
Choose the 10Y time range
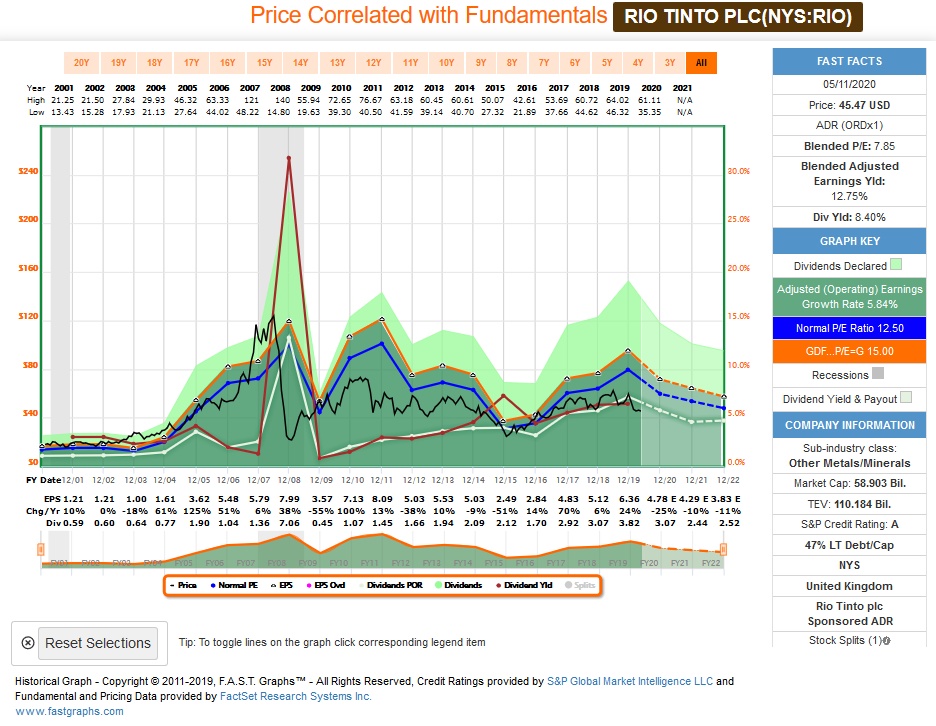coord(447,63)
